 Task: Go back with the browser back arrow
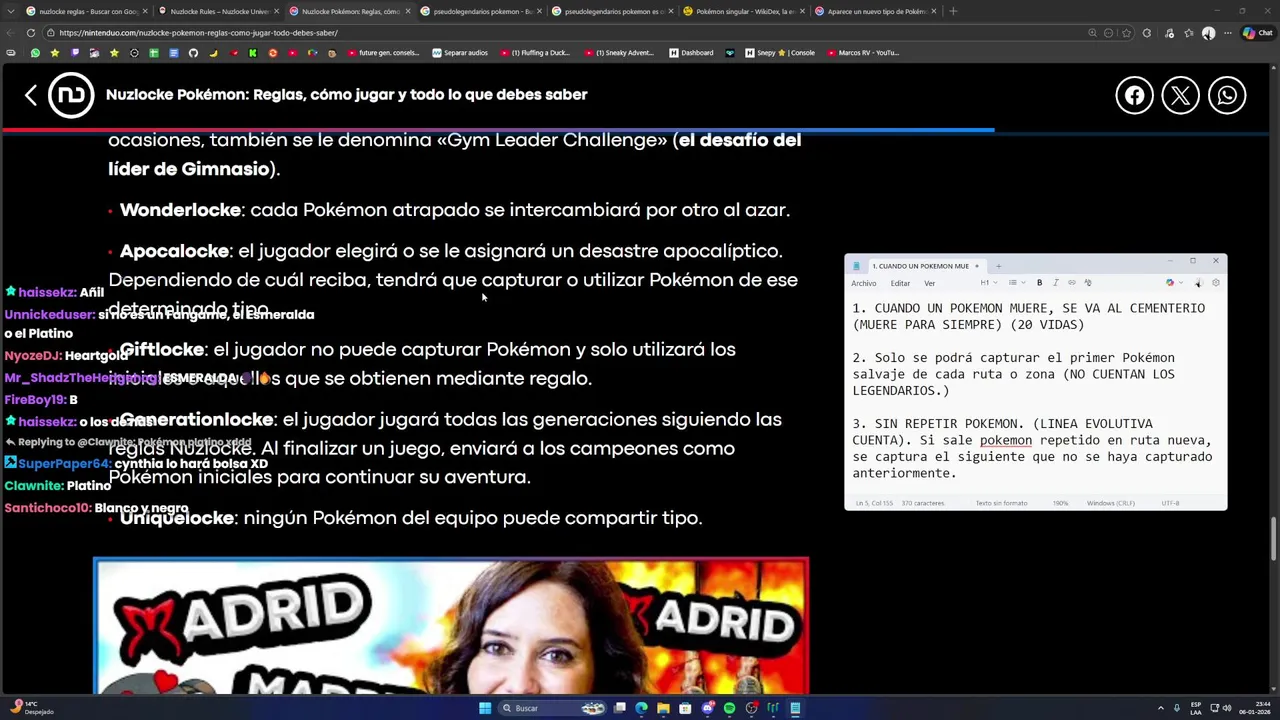pos(11,32)
